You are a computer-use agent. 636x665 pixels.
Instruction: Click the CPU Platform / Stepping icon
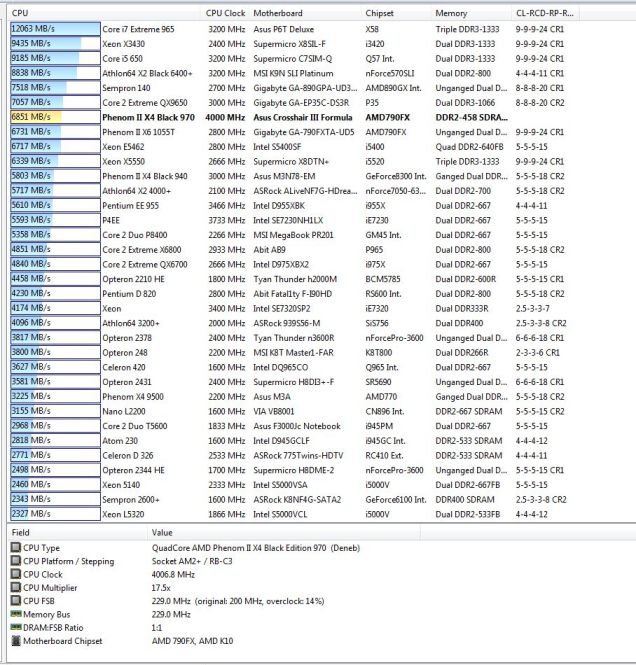click(x=16, y=561)
